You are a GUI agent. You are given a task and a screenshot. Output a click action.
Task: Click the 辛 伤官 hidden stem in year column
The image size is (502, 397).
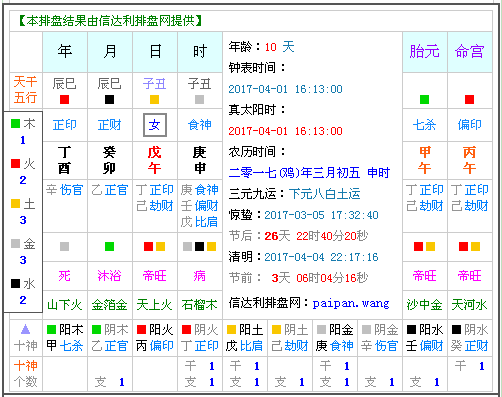[65, 190]
